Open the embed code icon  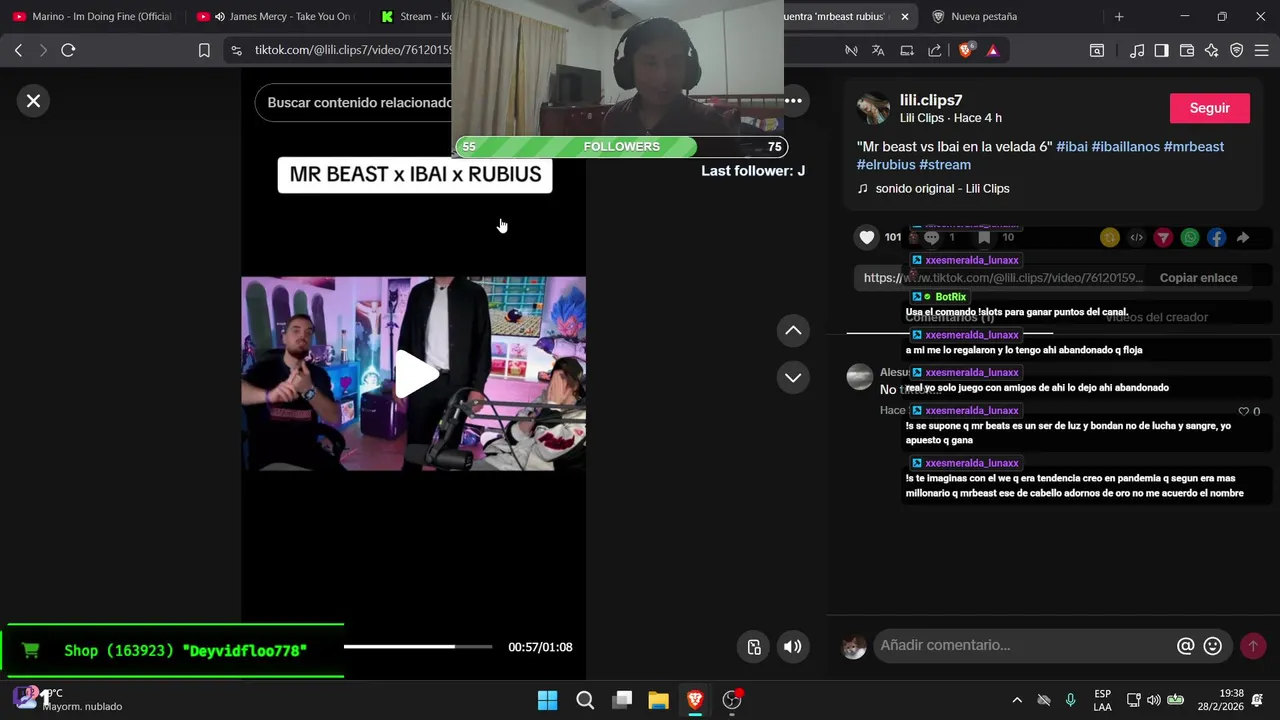1137,237
